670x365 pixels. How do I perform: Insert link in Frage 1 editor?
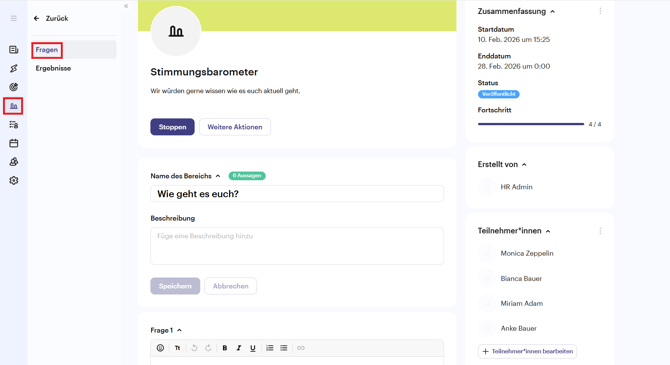(x=301, y=348)
